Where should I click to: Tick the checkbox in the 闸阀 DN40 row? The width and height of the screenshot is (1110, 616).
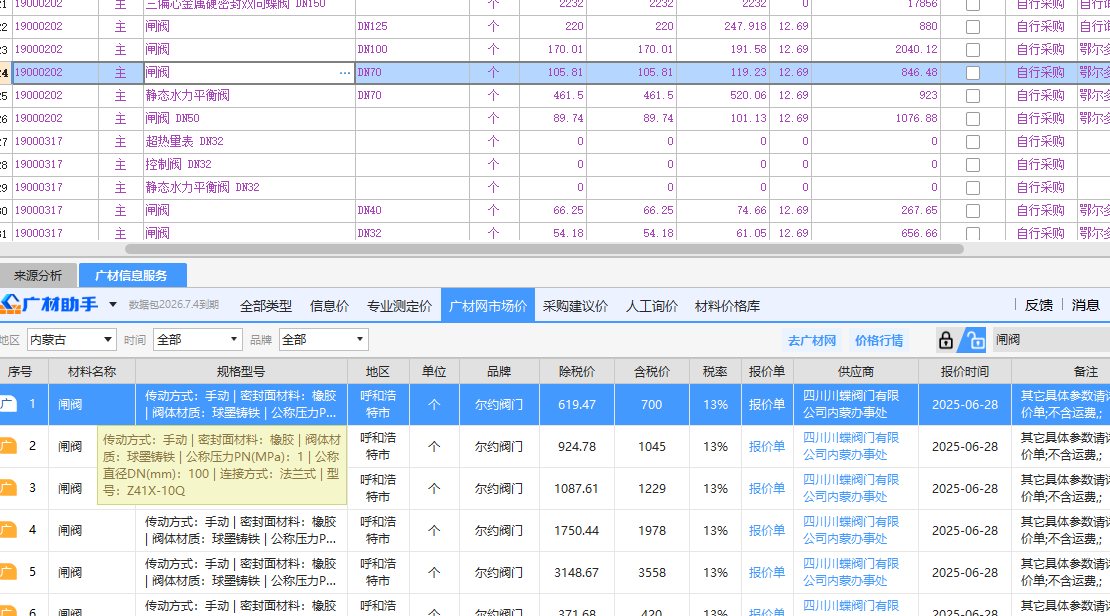click(973, 211)
